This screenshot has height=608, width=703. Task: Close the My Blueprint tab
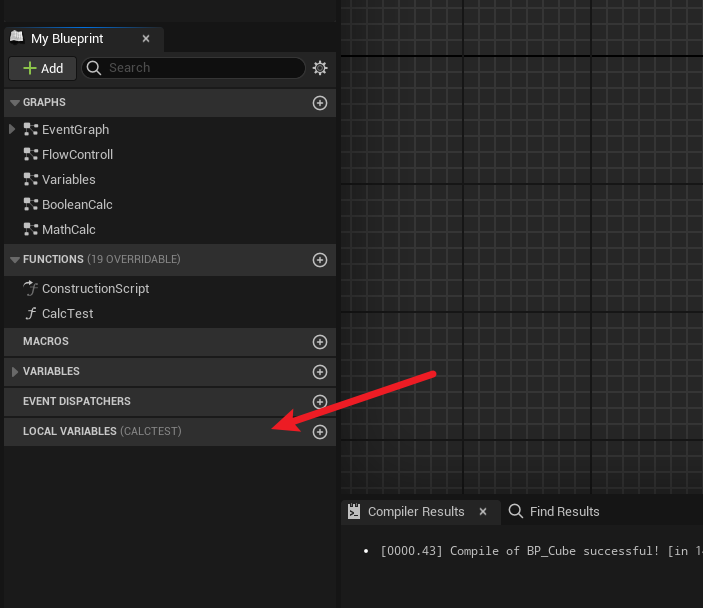coord(146,39)
